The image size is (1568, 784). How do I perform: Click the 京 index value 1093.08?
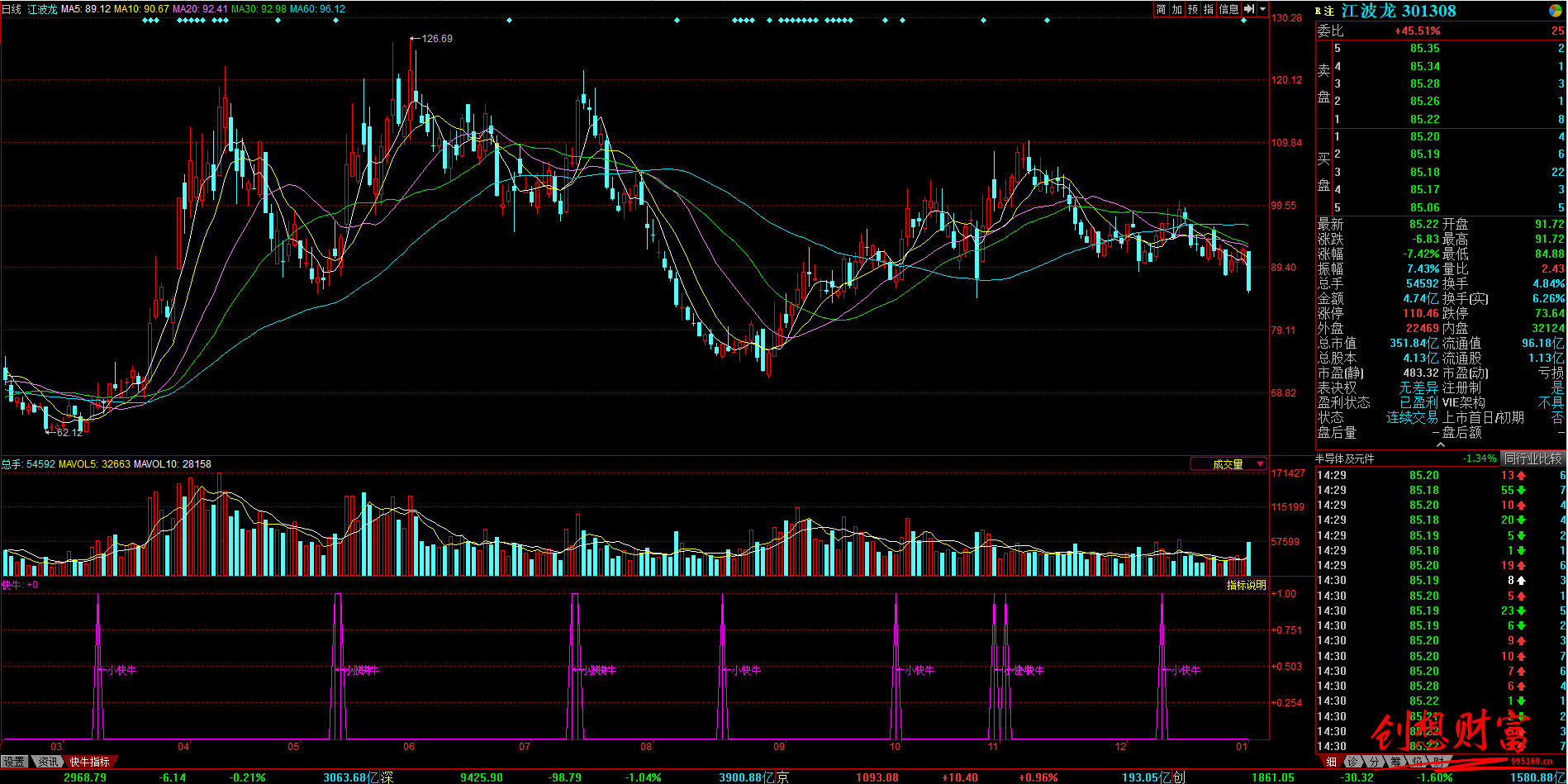click(x=877, y=777)
